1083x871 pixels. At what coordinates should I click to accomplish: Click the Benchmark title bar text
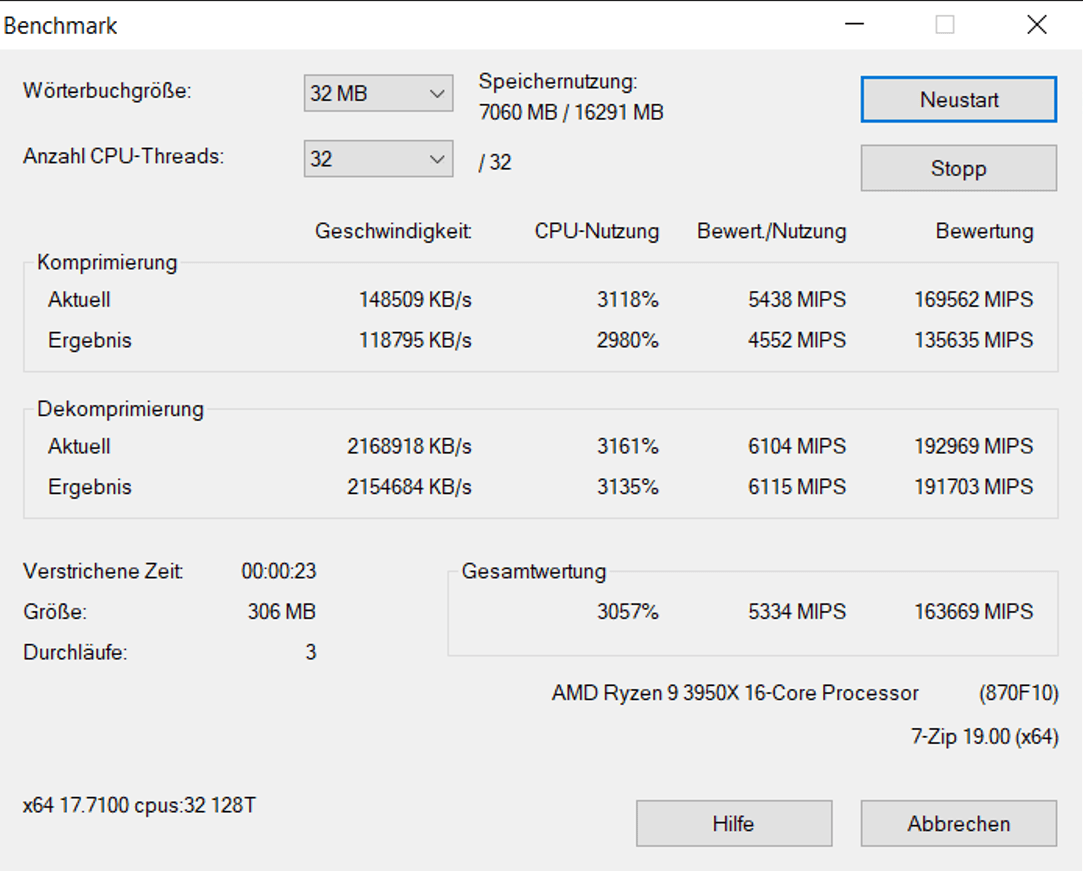pos(61,26)
